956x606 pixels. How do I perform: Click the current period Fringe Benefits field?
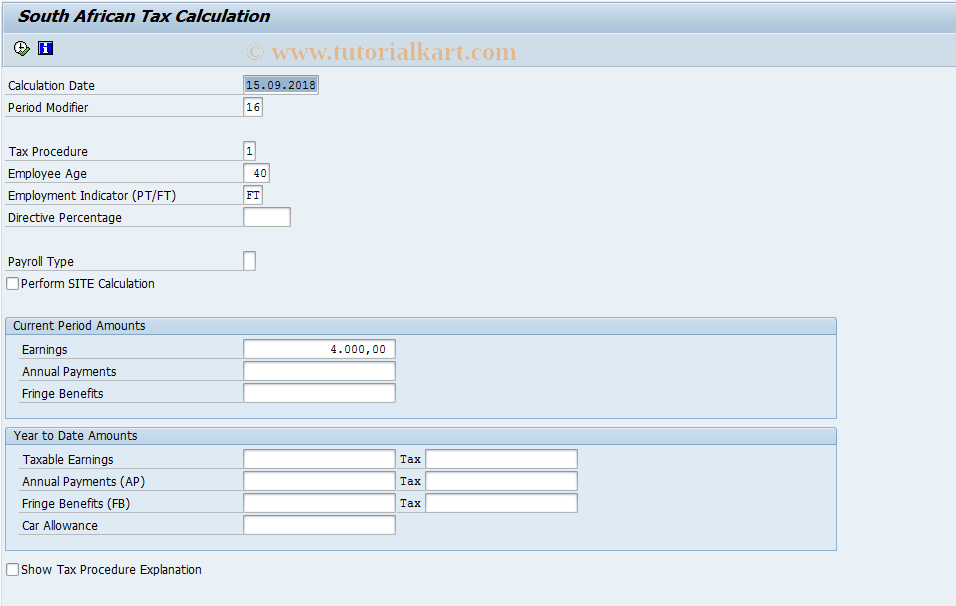pyautogui.click(x=319, y=393)
